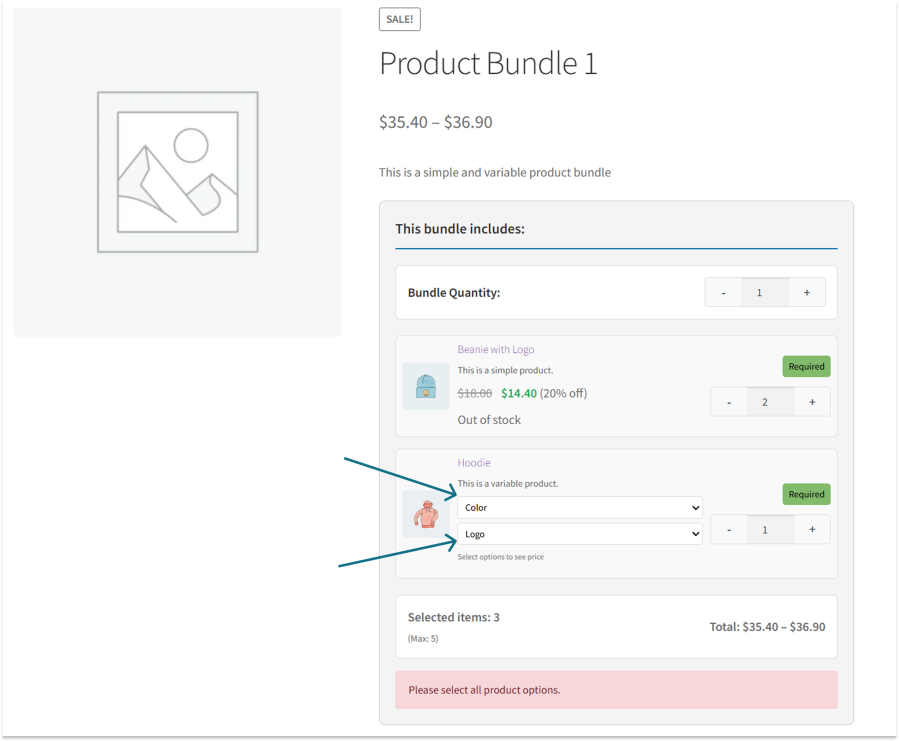
Task: Decrease Bundle Quantity with minus button
Action: coord(723,292)
